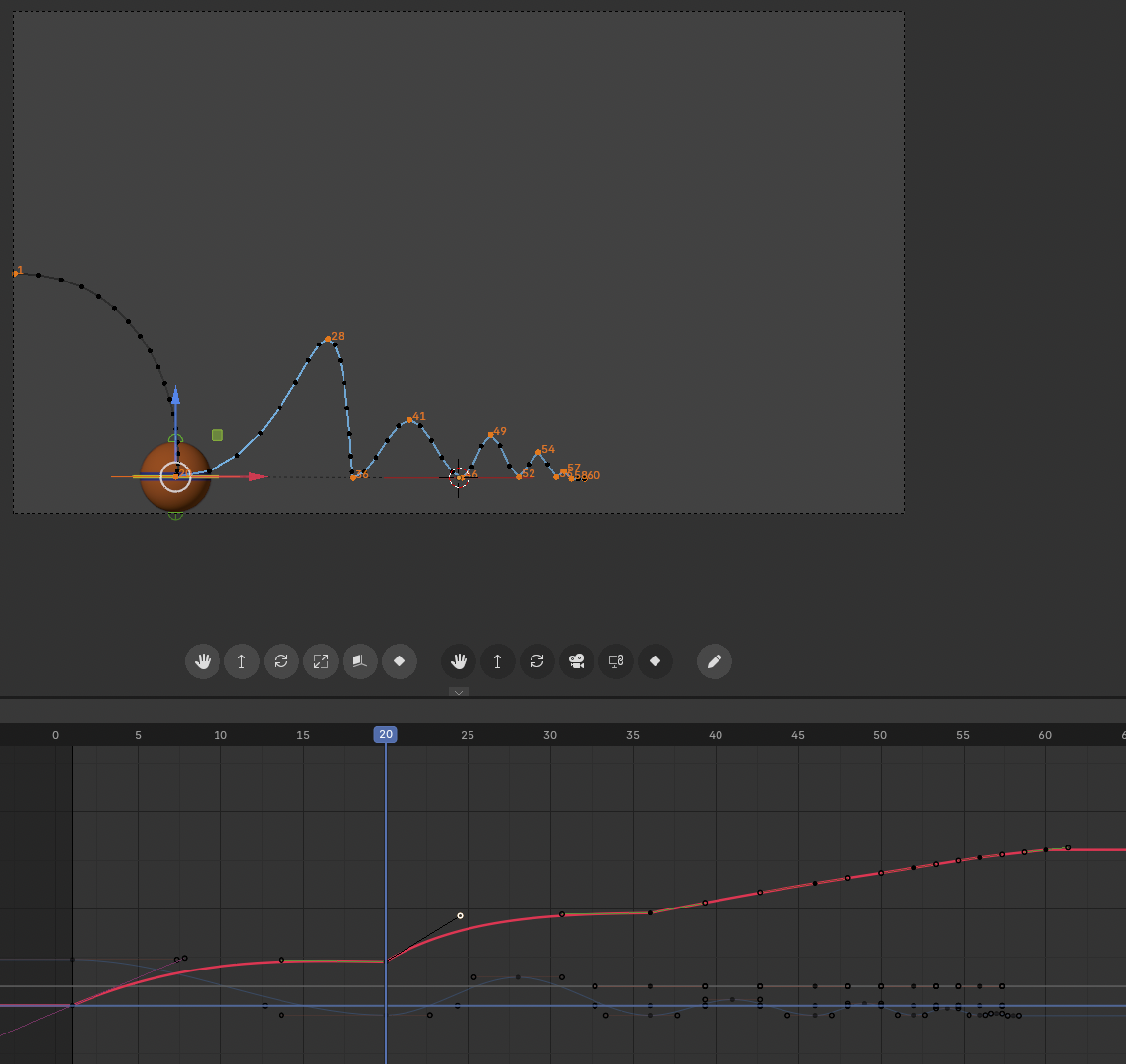
Task: Click the 3D cursor crosshair on the motion path
Action: click(458, 477)
